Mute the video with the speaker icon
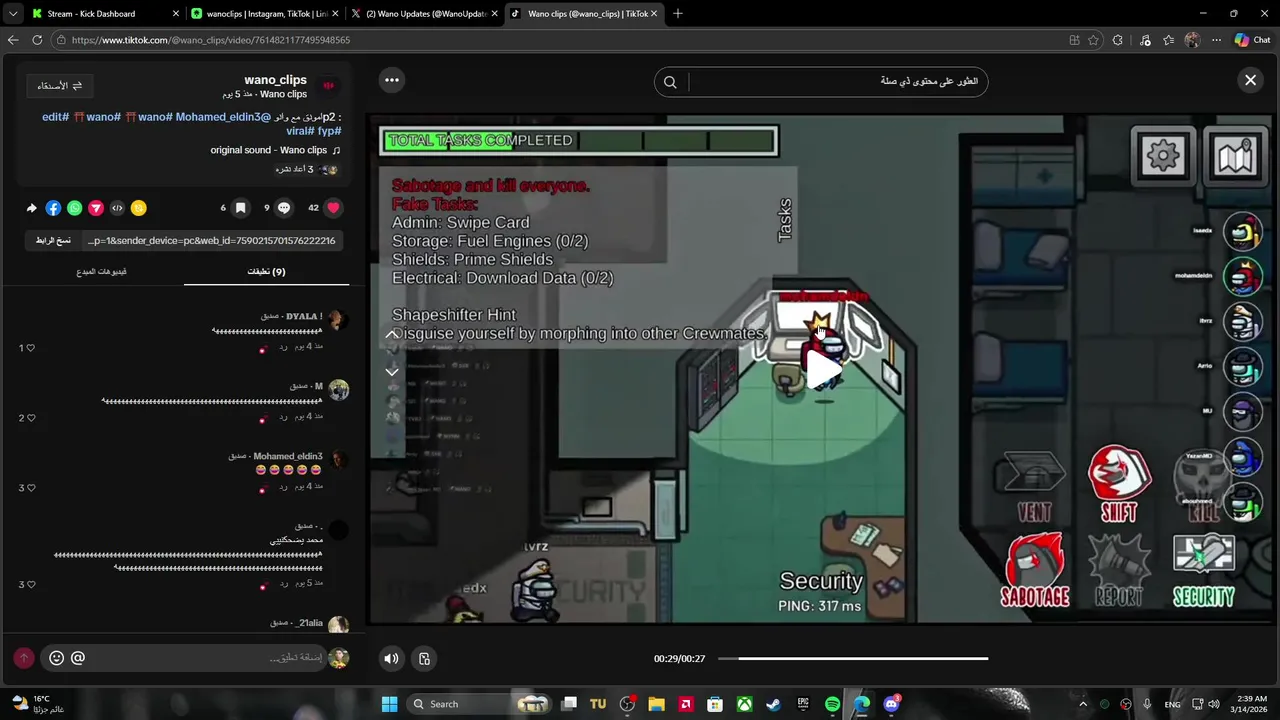 pyautogui.click(x=391, y=658)
